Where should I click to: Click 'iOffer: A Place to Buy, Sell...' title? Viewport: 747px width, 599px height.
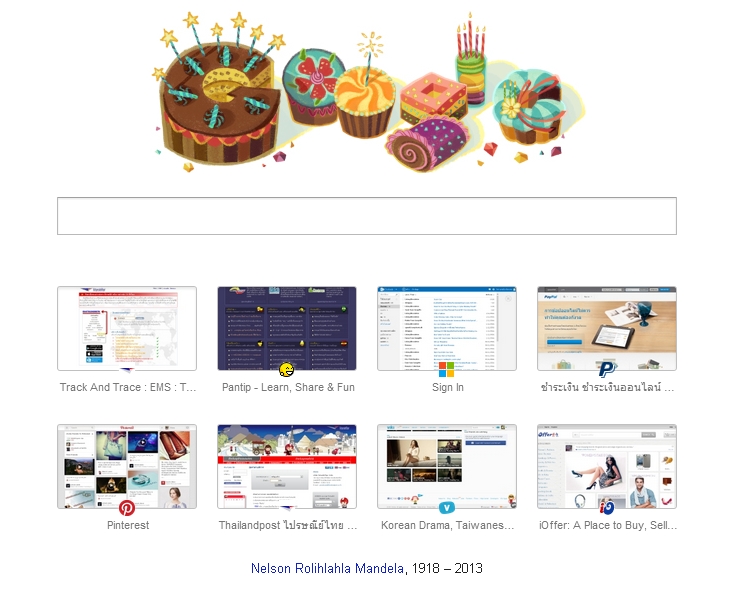[608, 525]
